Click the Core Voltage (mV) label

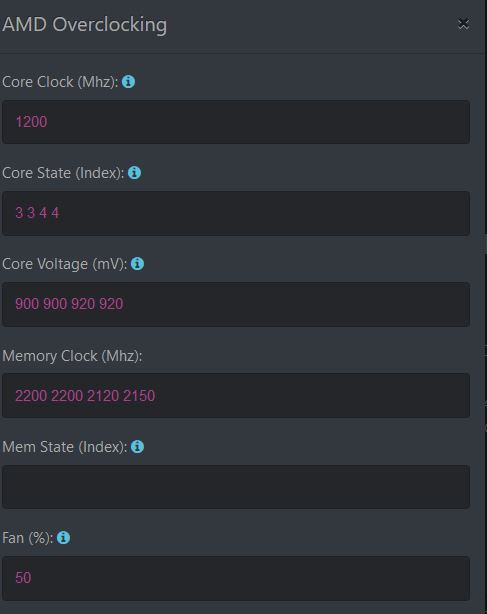pos(65,264)
